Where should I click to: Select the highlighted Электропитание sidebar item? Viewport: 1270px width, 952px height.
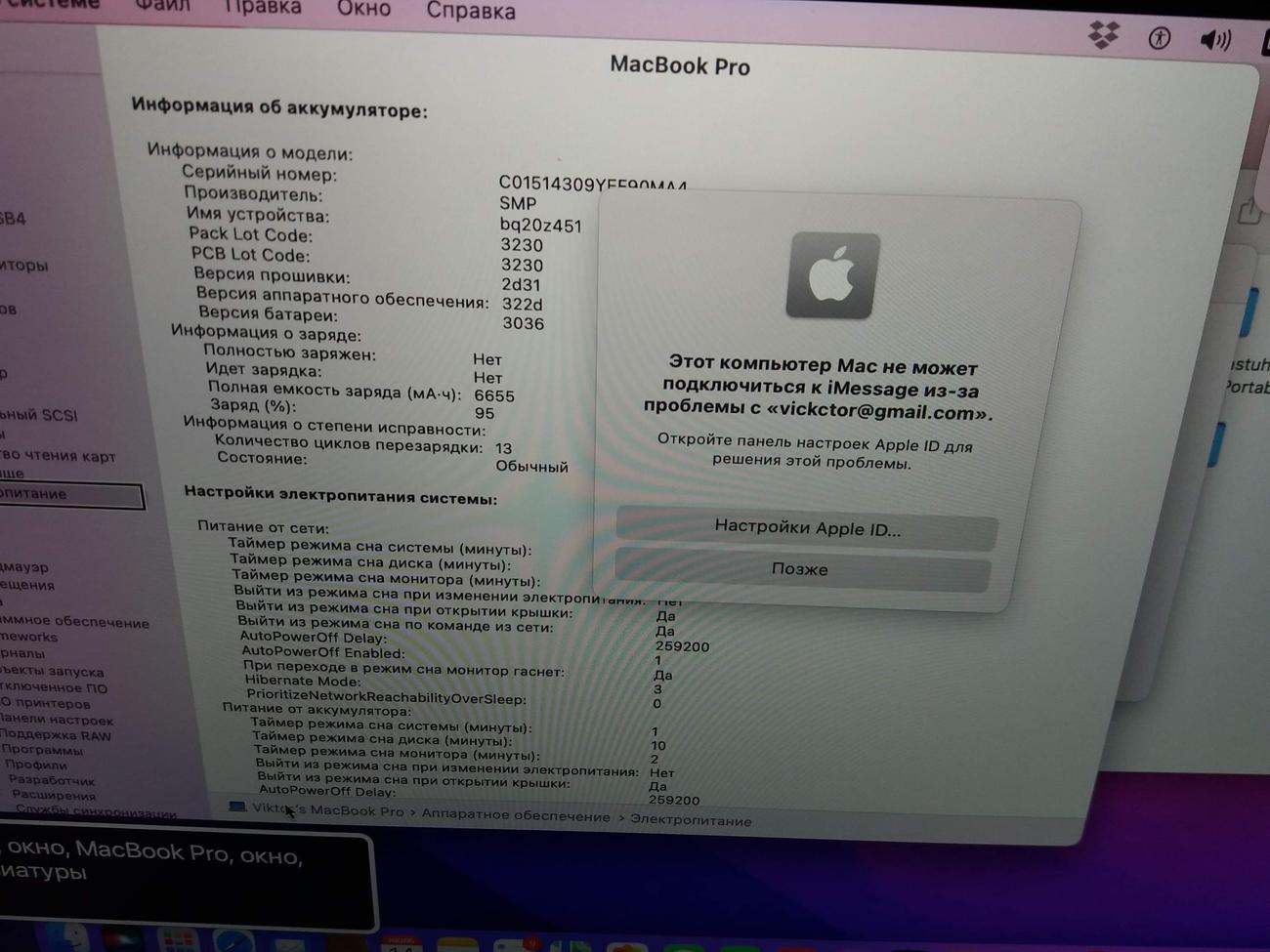click(x=71, y=495)
